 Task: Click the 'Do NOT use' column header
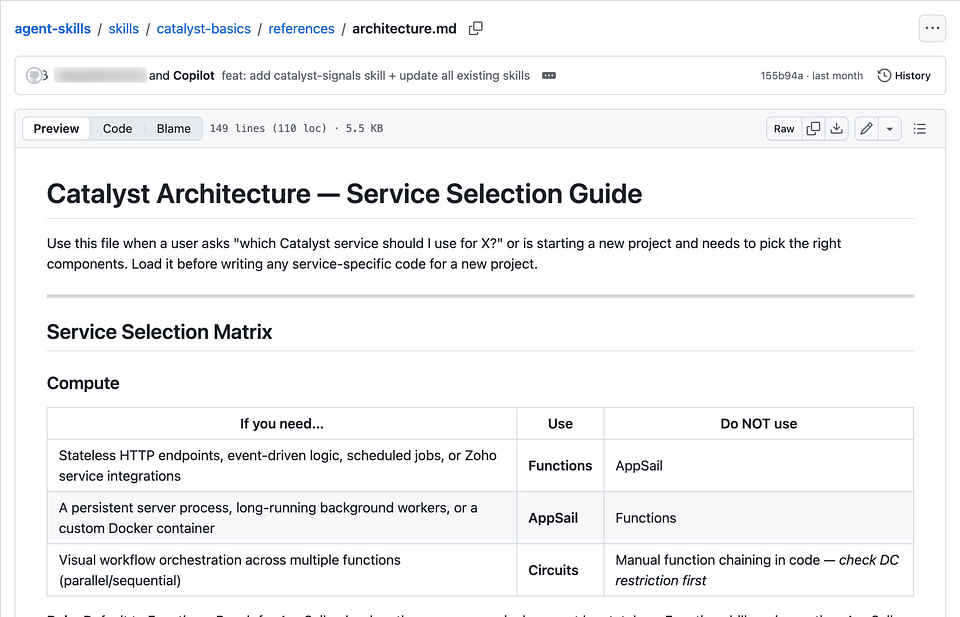point(759,424)
